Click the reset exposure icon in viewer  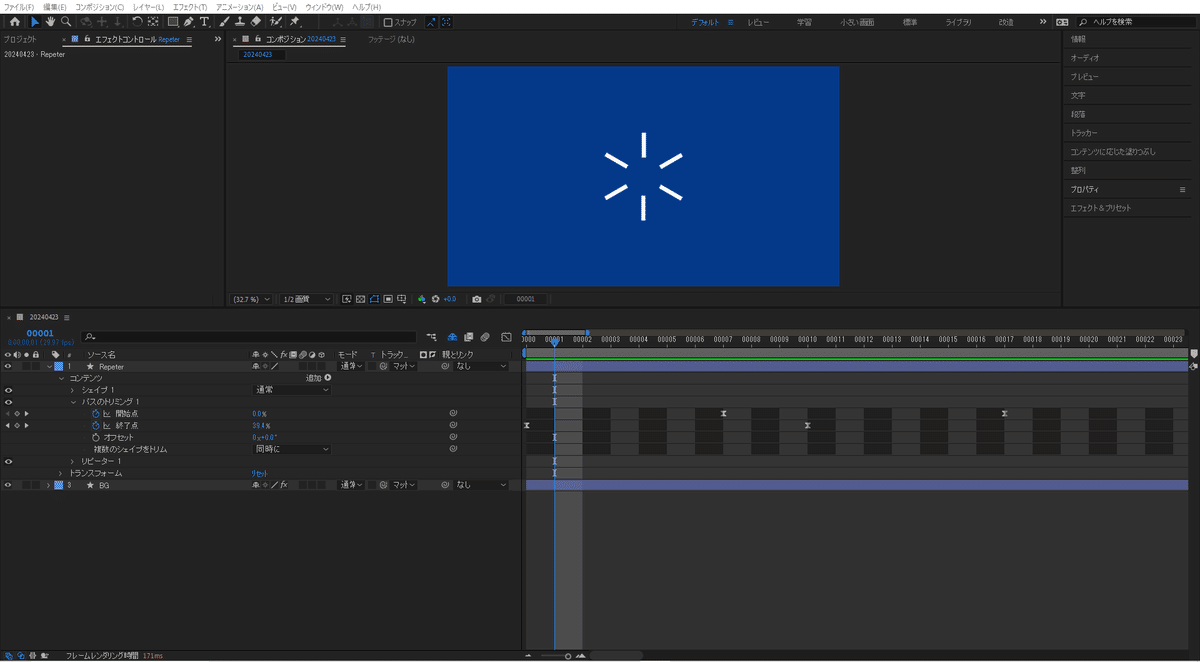click(436, 299)
